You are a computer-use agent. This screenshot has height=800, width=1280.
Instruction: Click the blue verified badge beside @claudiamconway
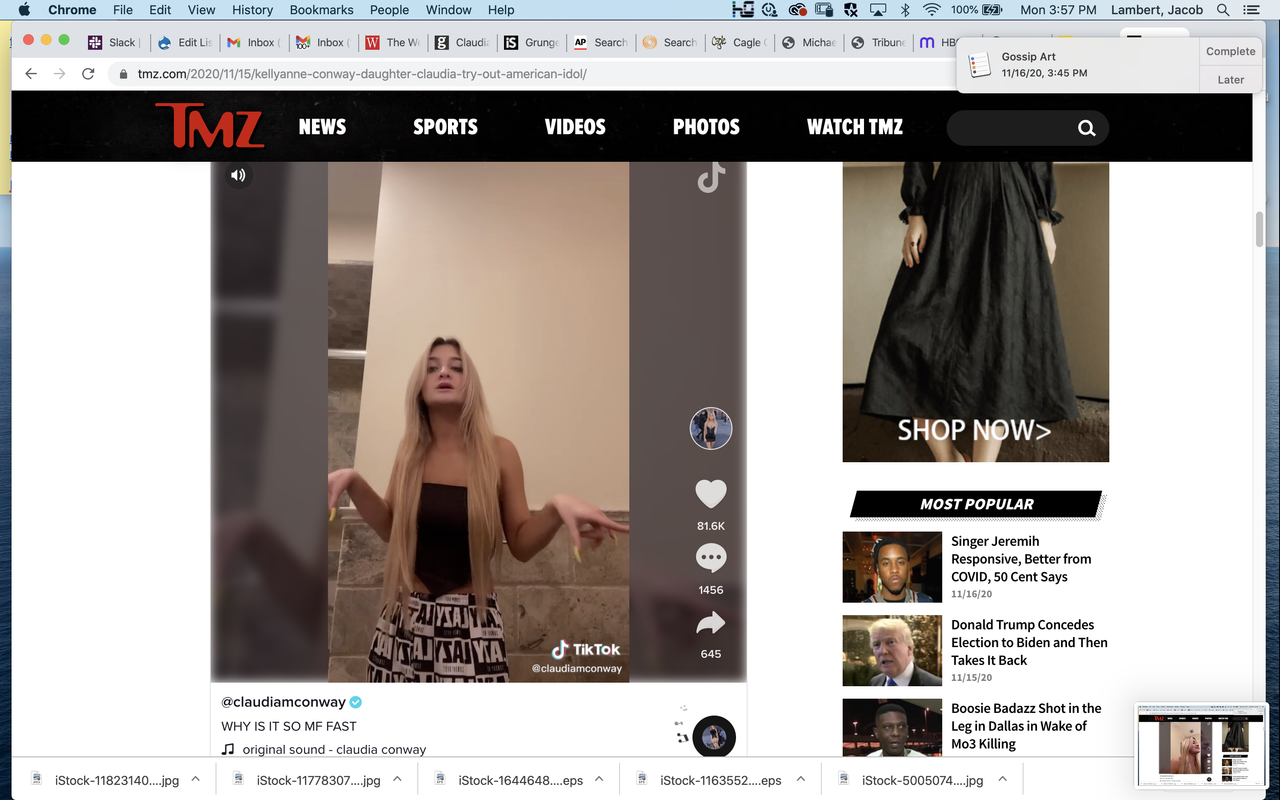tap(356, 702)
